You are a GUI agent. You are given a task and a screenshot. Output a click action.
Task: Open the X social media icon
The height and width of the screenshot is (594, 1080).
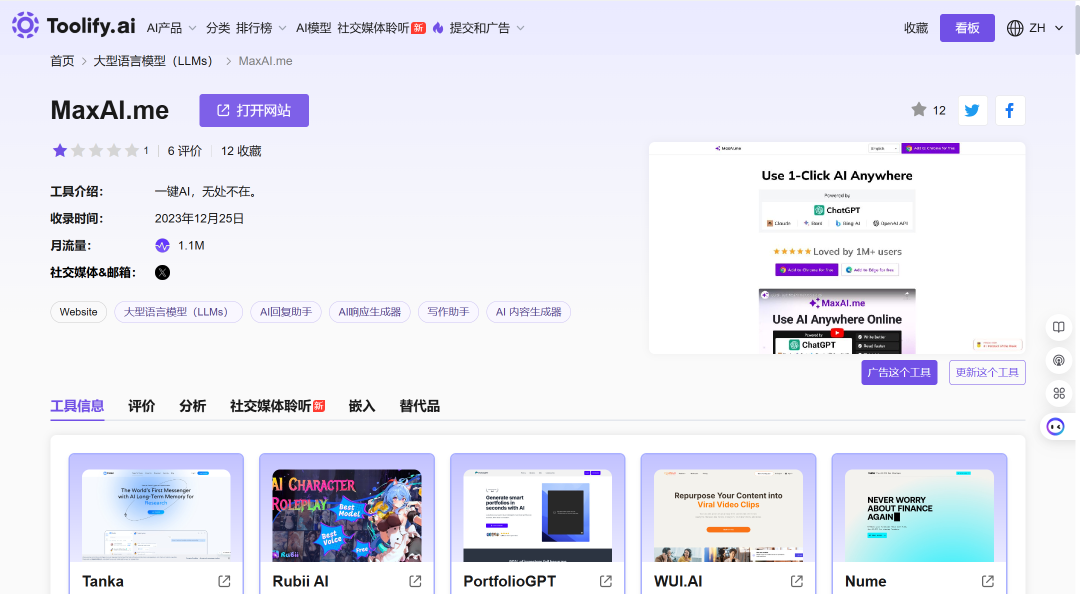click(x=163, y=272)
